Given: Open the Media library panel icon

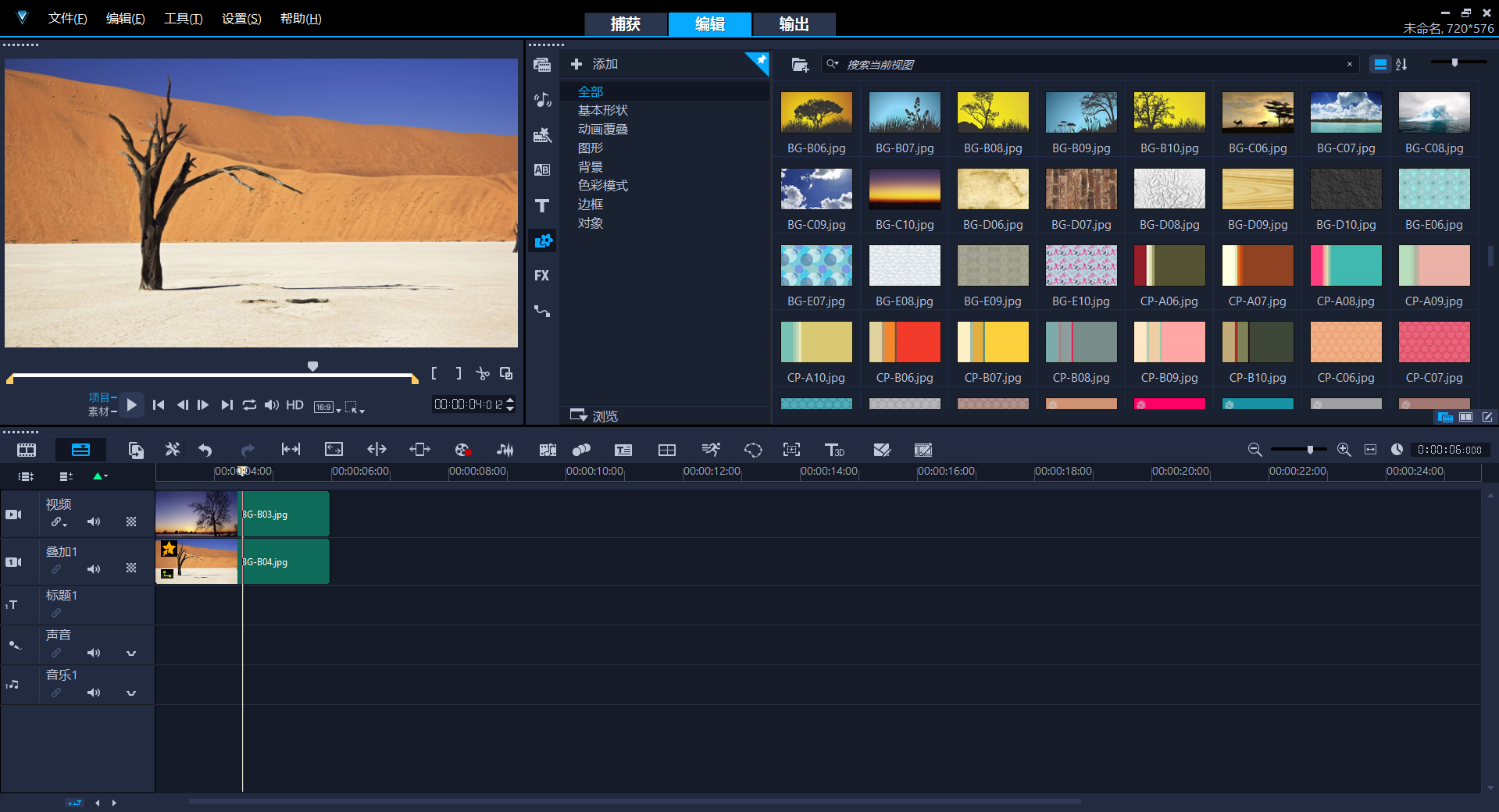Looking at the screenshot, I should pos(542,65).
